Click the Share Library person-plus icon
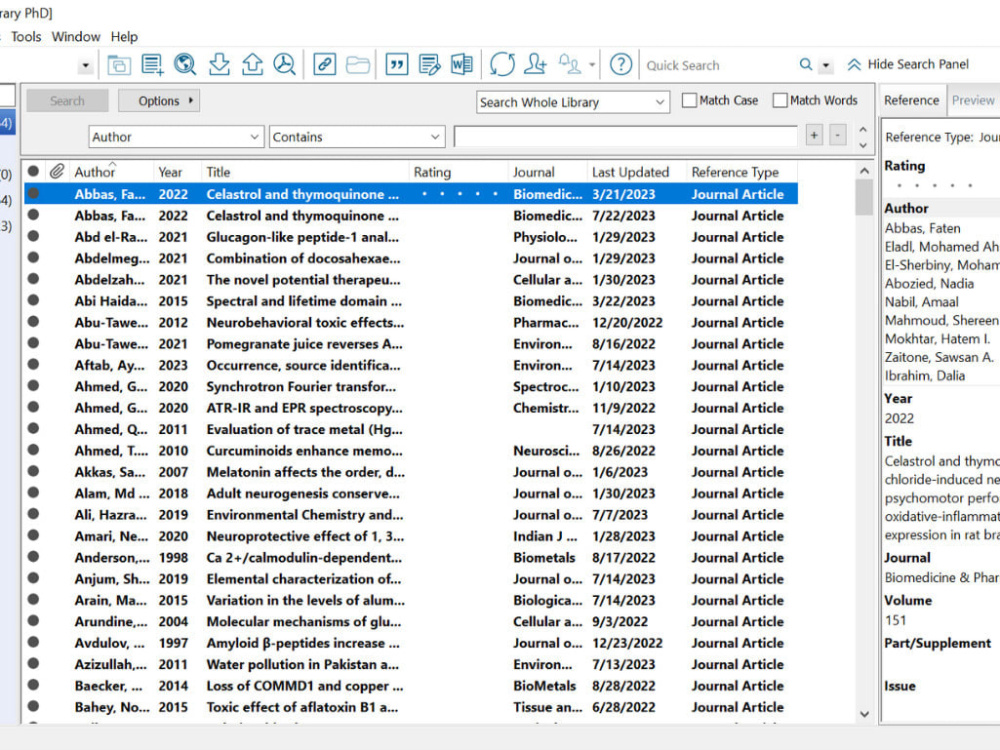 (x=535, y=64)
